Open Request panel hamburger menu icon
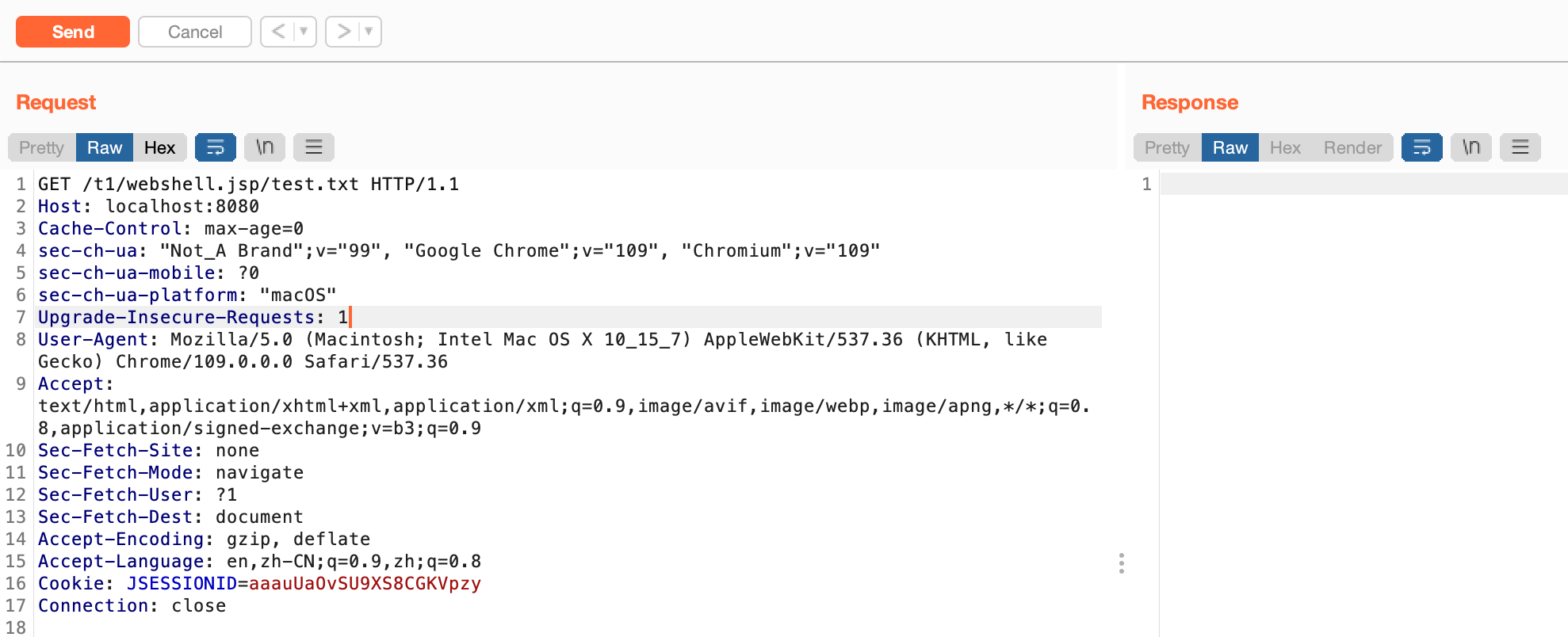This screenshot has width=1568, height=637. 314,147
